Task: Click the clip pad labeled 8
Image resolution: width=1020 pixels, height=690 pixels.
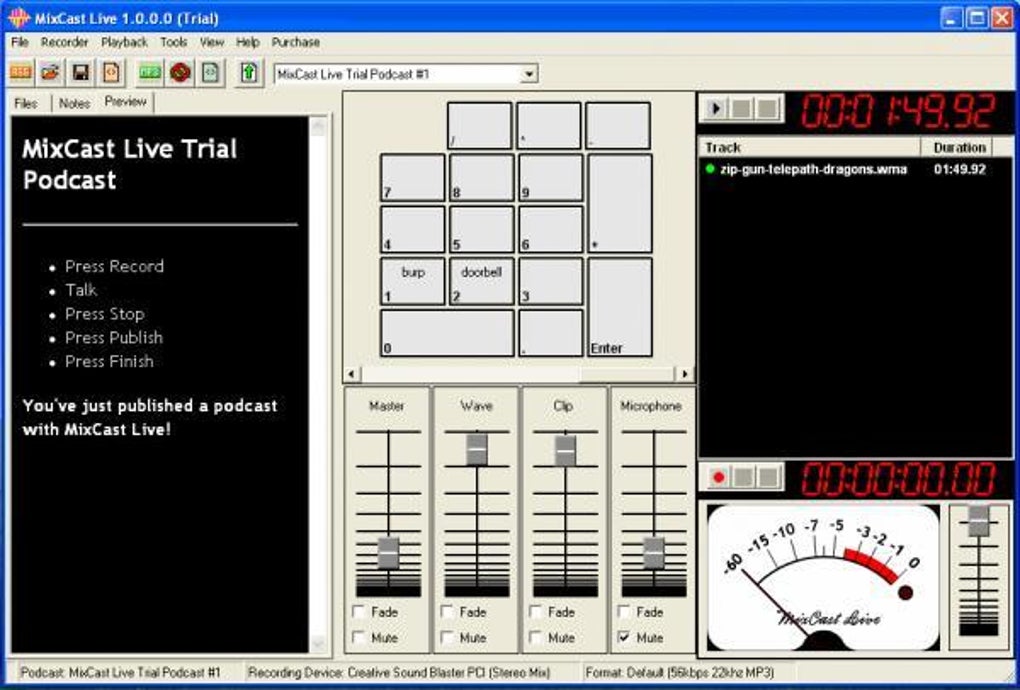Action: coord(481,177)
